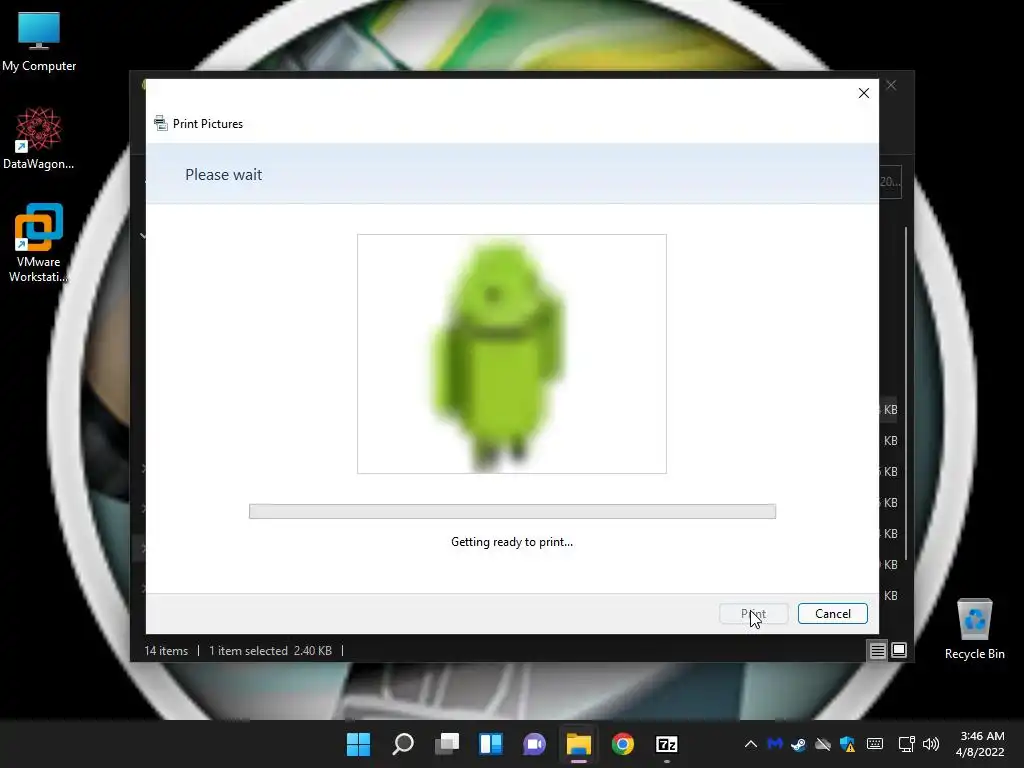Image resolution: width=1024 pixels, height=768 pixels.
Task: Open the volume speaker tray icon
Action: point(931,744)
